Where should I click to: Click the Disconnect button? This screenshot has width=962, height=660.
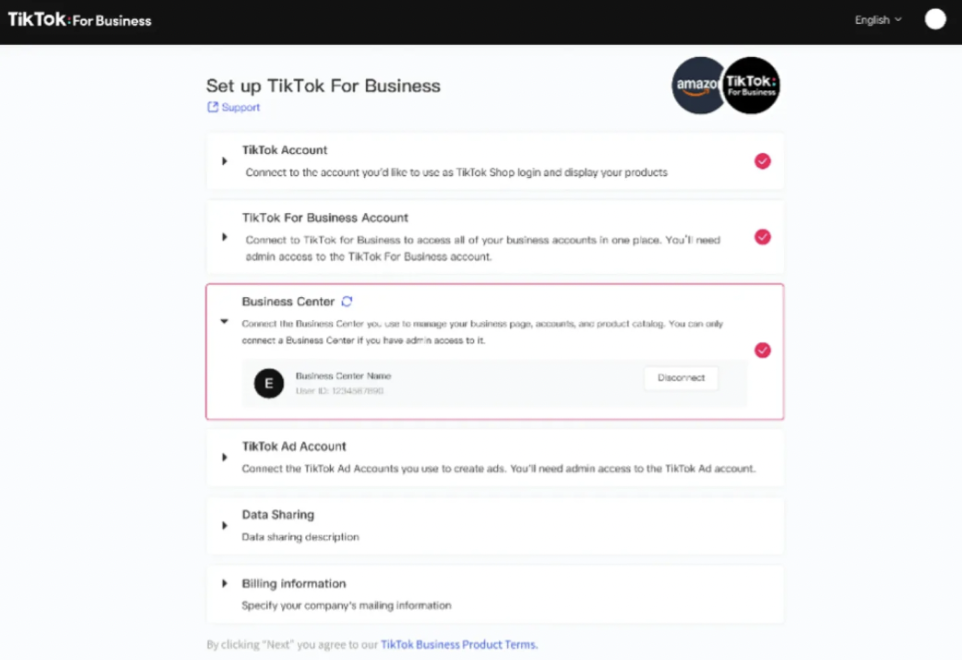pyautogui.click(x=681, y=378)
